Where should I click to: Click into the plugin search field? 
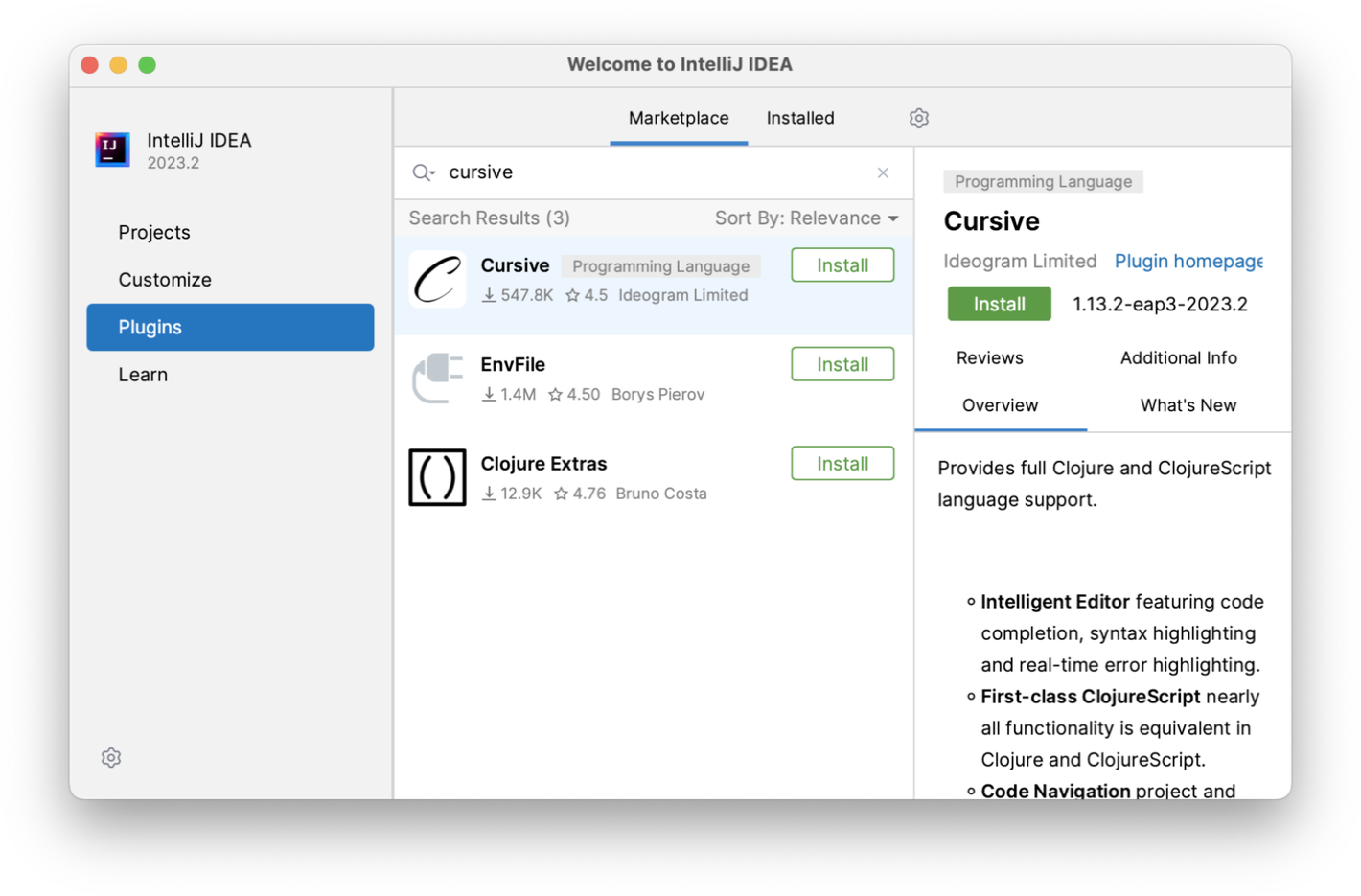point(655,172)
